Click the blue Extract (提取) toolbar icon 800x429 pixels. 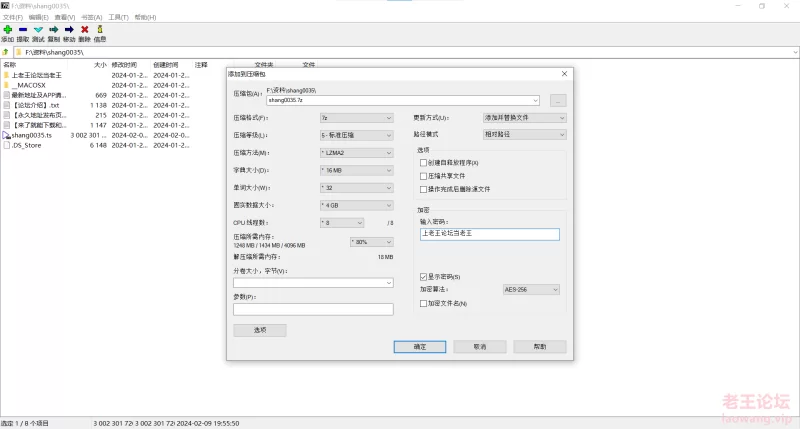point(23,30)
